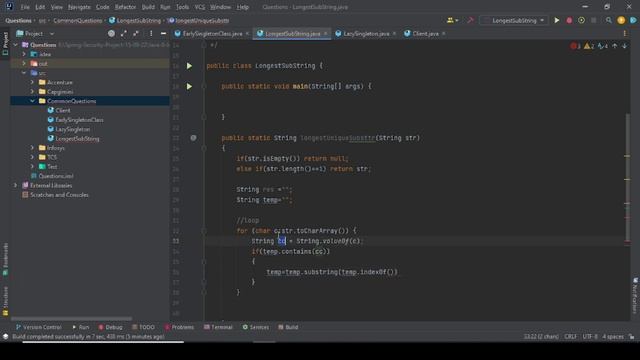The height and width of the screenshot is (360, 640).
Task: Click the yellow warnings indicator
Action: [x=589, y=46]
